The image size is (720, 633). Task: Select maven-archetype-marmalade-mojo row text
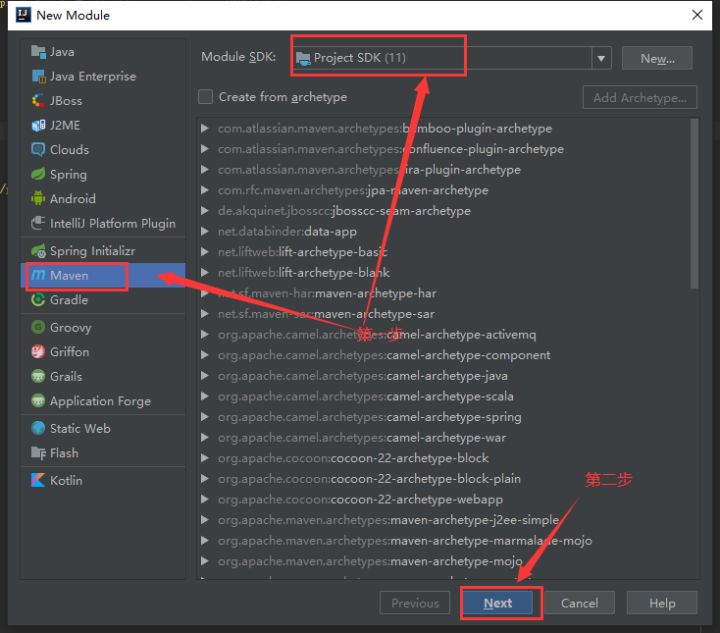coord(405,540)
